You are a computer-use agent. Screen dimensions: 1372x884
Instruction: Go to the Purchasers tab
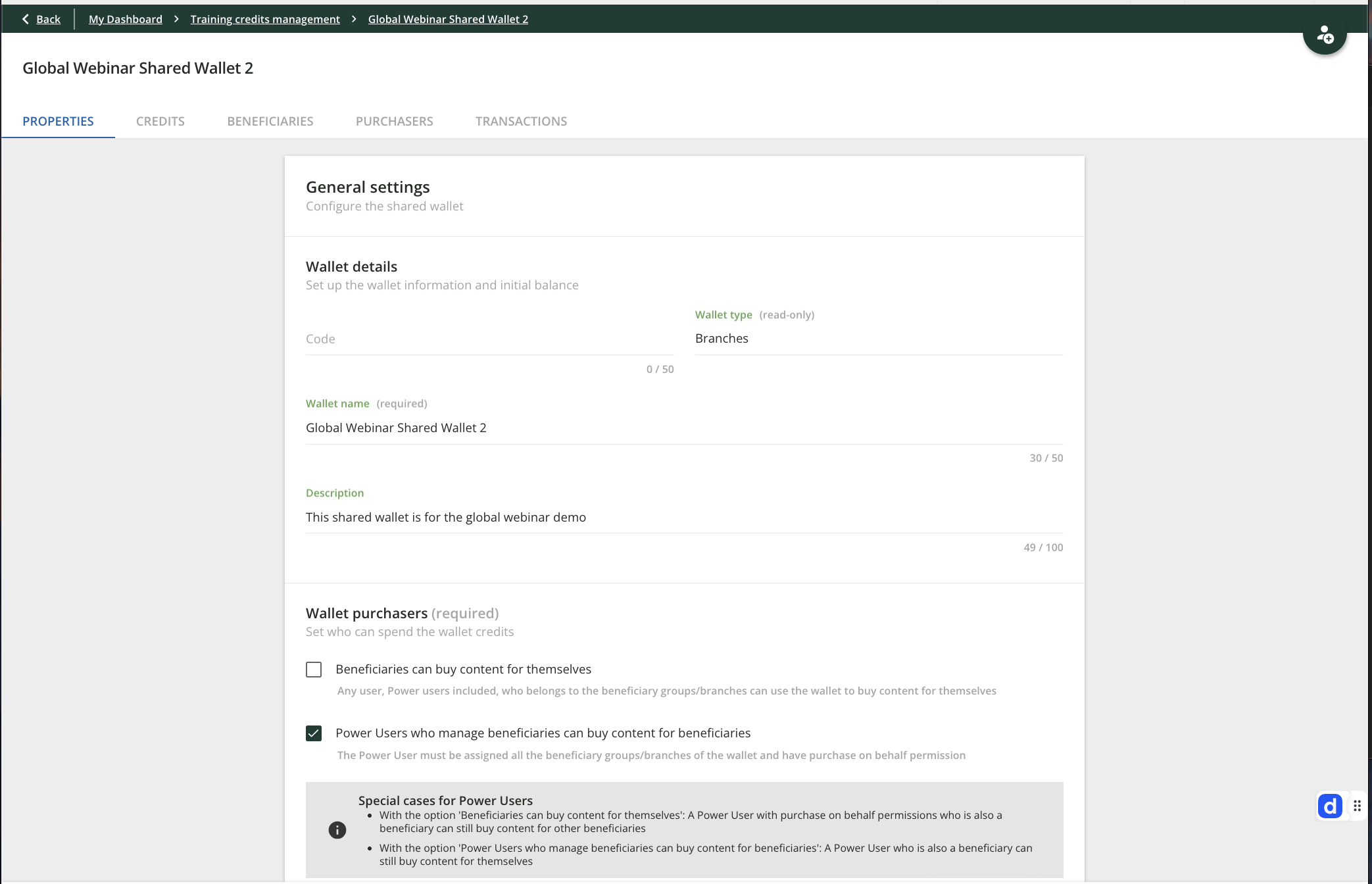tap(395, 121)
